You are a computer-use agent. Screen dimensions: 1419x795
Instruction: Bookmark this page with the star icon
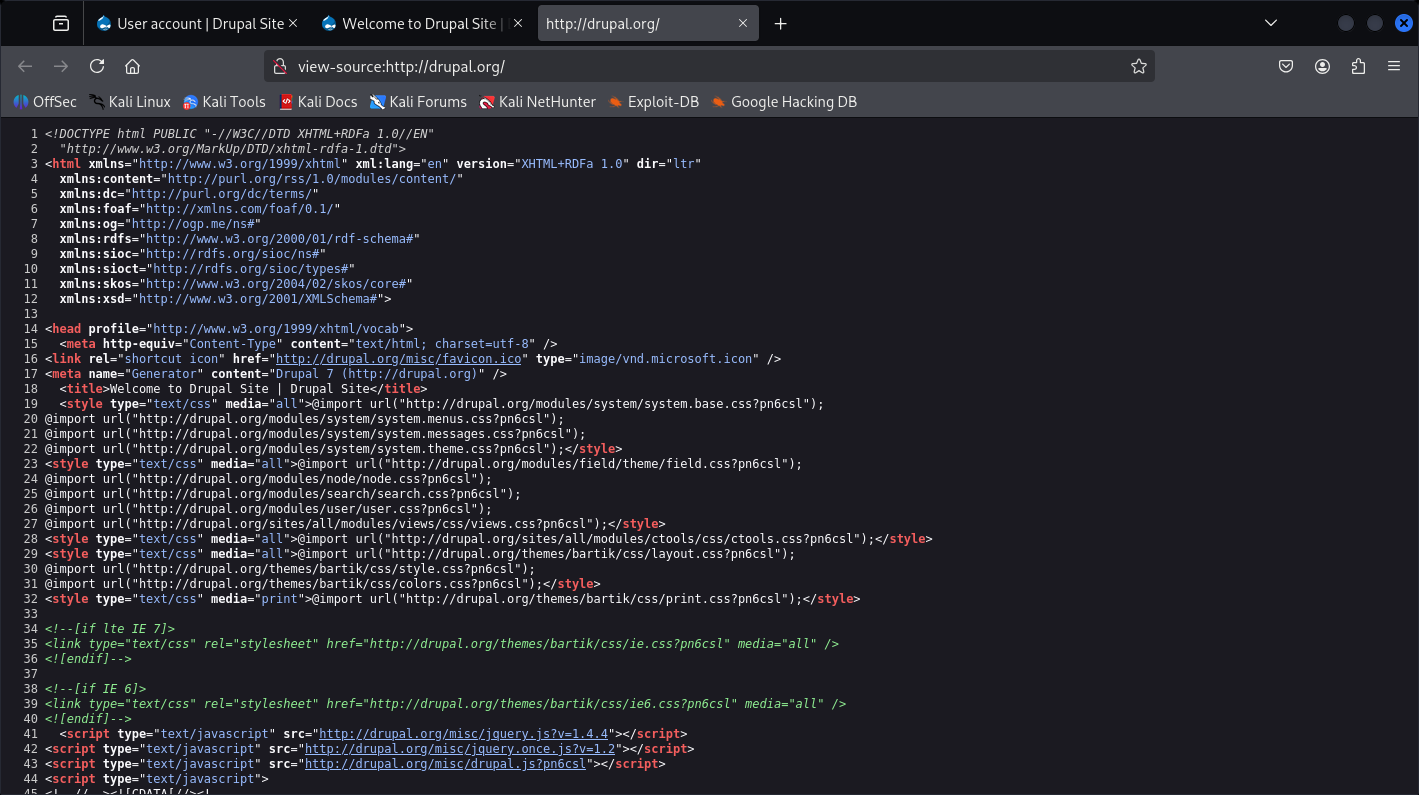(x=1138, y=66)
